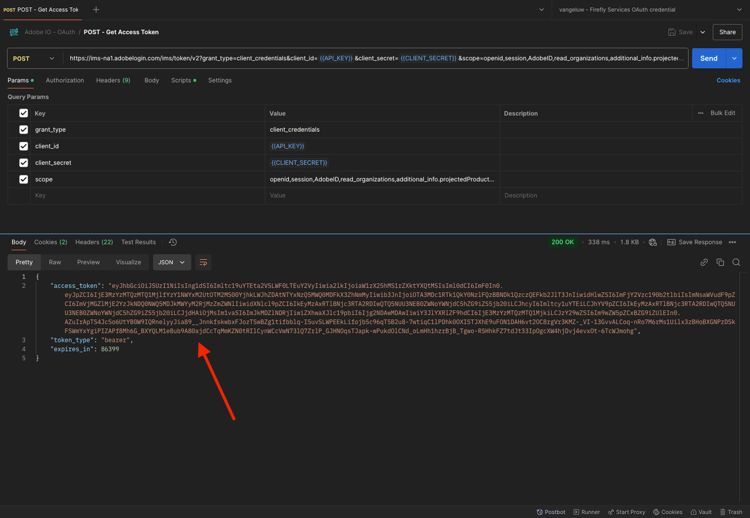Select the Visualize view
750x518 pixels.
pos(128,262)
